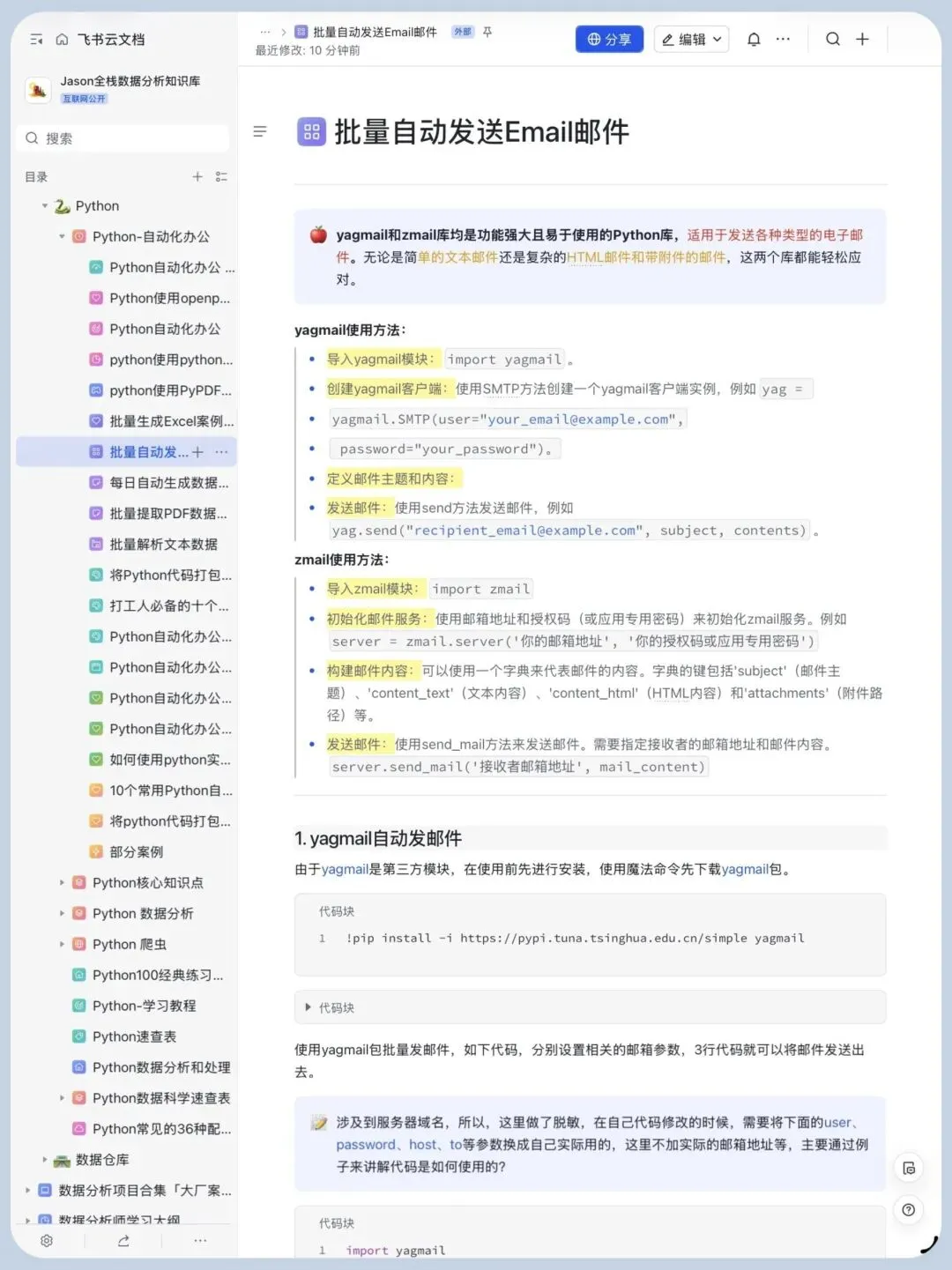Toggle the document outline list icon
Screen dimensions: 952x1270
point(260,131)
